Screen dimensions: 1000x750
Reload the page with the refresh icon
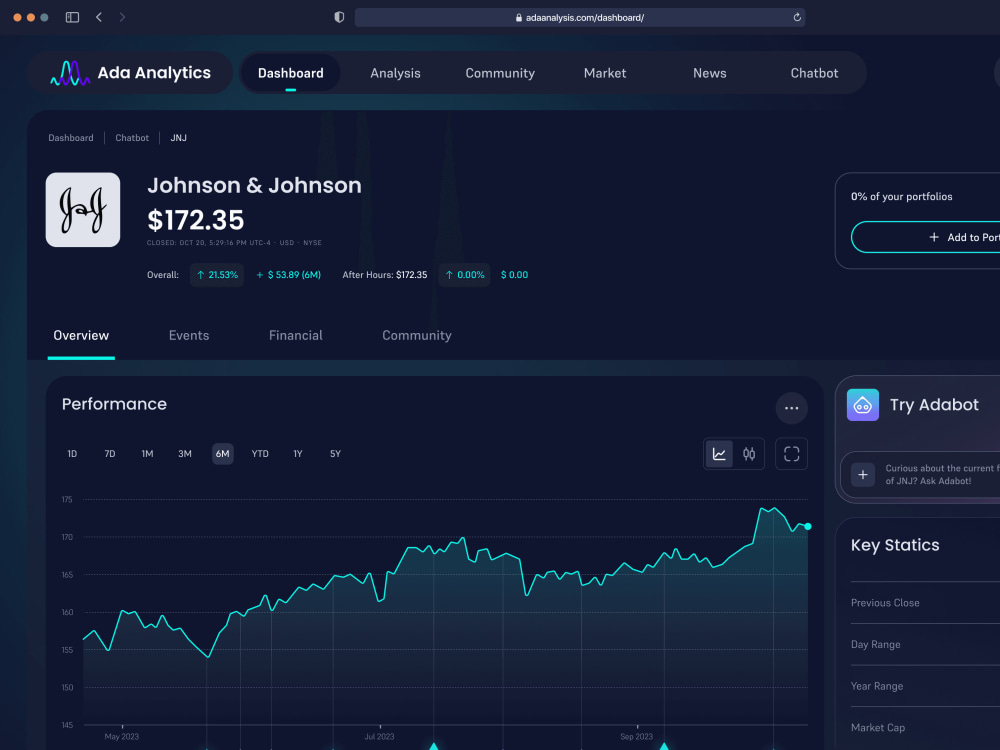(x=797, y=17)
